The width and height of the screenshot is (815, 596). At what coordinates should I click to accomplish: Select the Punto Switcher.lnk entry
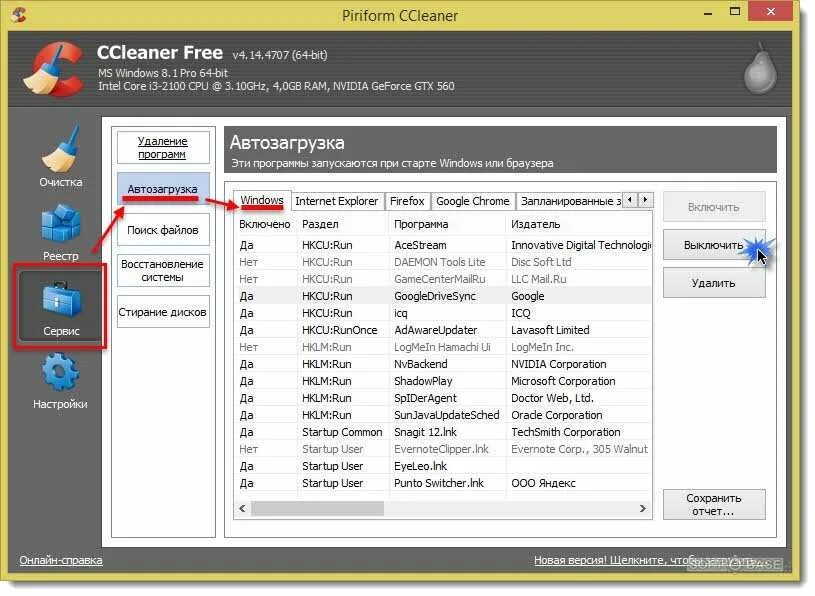coord(443,483)
